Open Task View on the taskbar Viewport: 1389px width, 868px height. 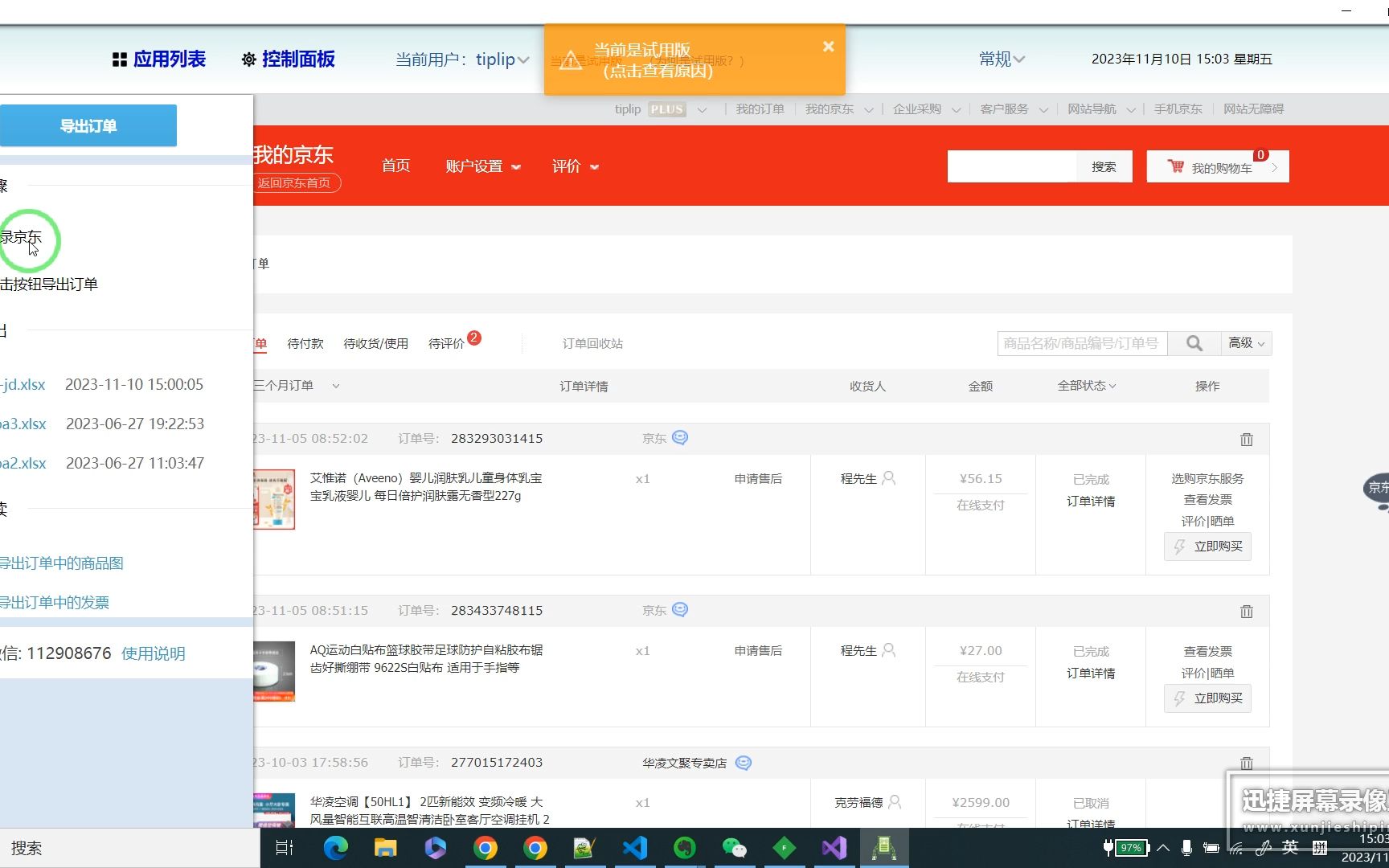pos(285,848)
